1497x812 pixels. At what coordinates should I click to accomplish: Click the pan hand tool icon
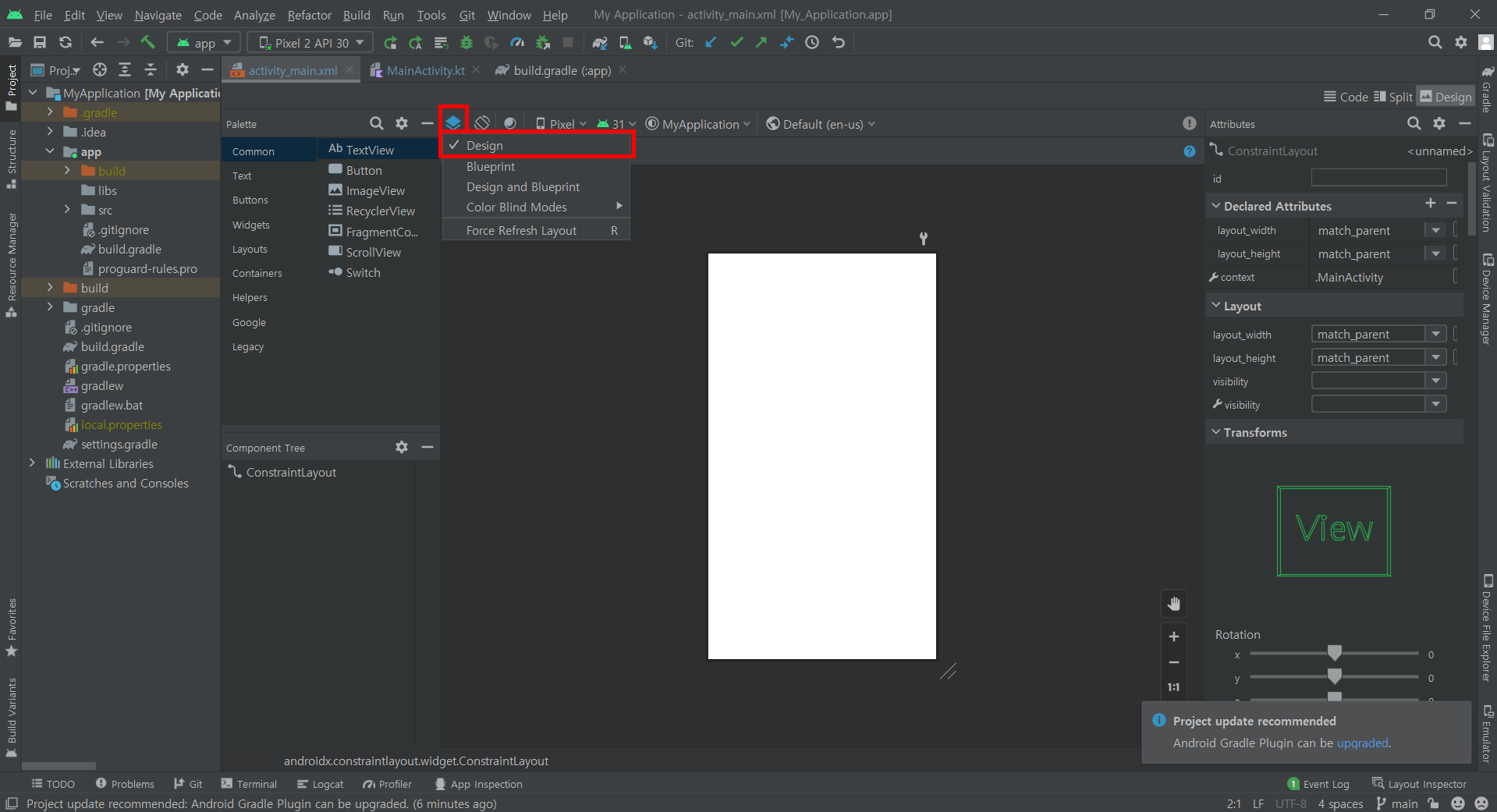[1173, 604]
